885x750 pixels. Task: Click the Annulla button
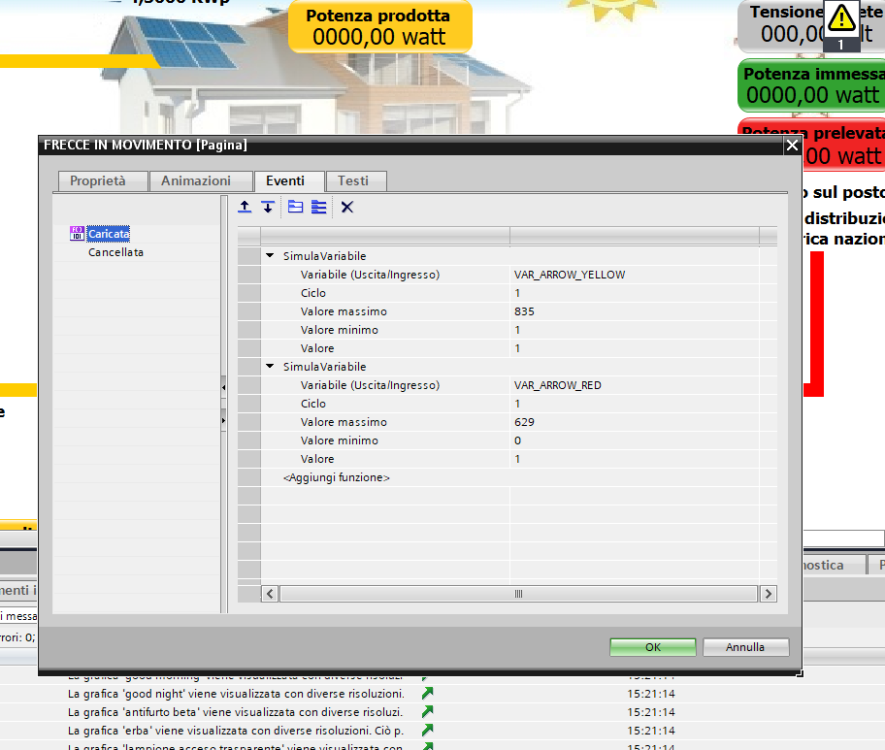coord(745,647)
